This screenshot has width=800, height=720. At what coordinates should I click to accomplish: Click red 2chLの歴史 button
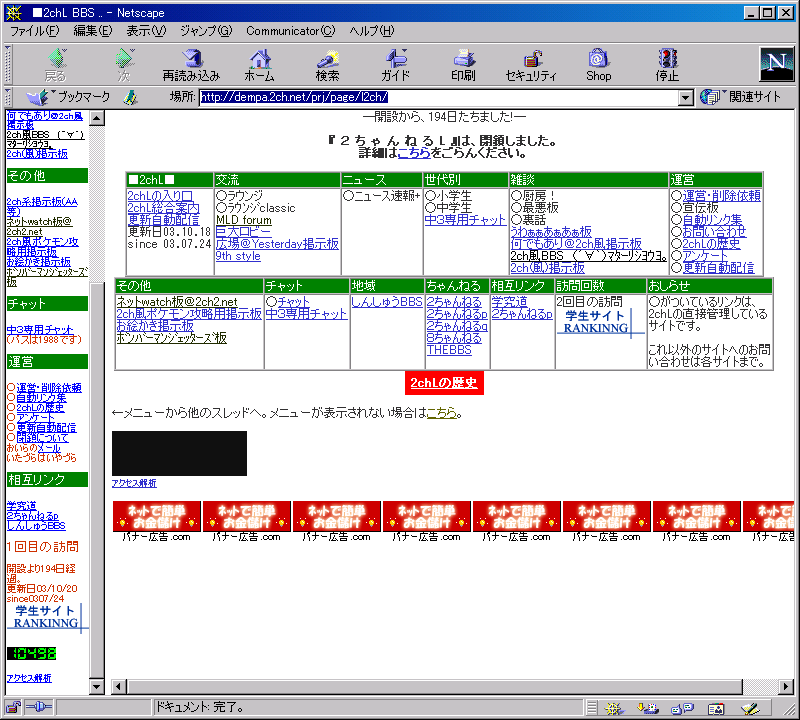point(444,383)
